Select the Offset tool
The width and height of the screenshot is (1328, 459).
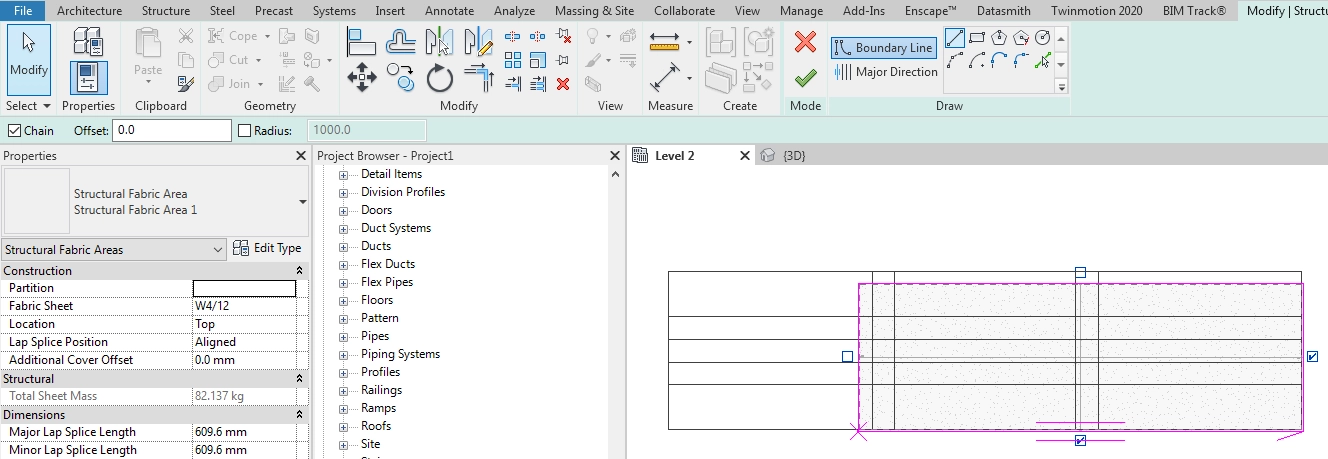click(401, 42)
